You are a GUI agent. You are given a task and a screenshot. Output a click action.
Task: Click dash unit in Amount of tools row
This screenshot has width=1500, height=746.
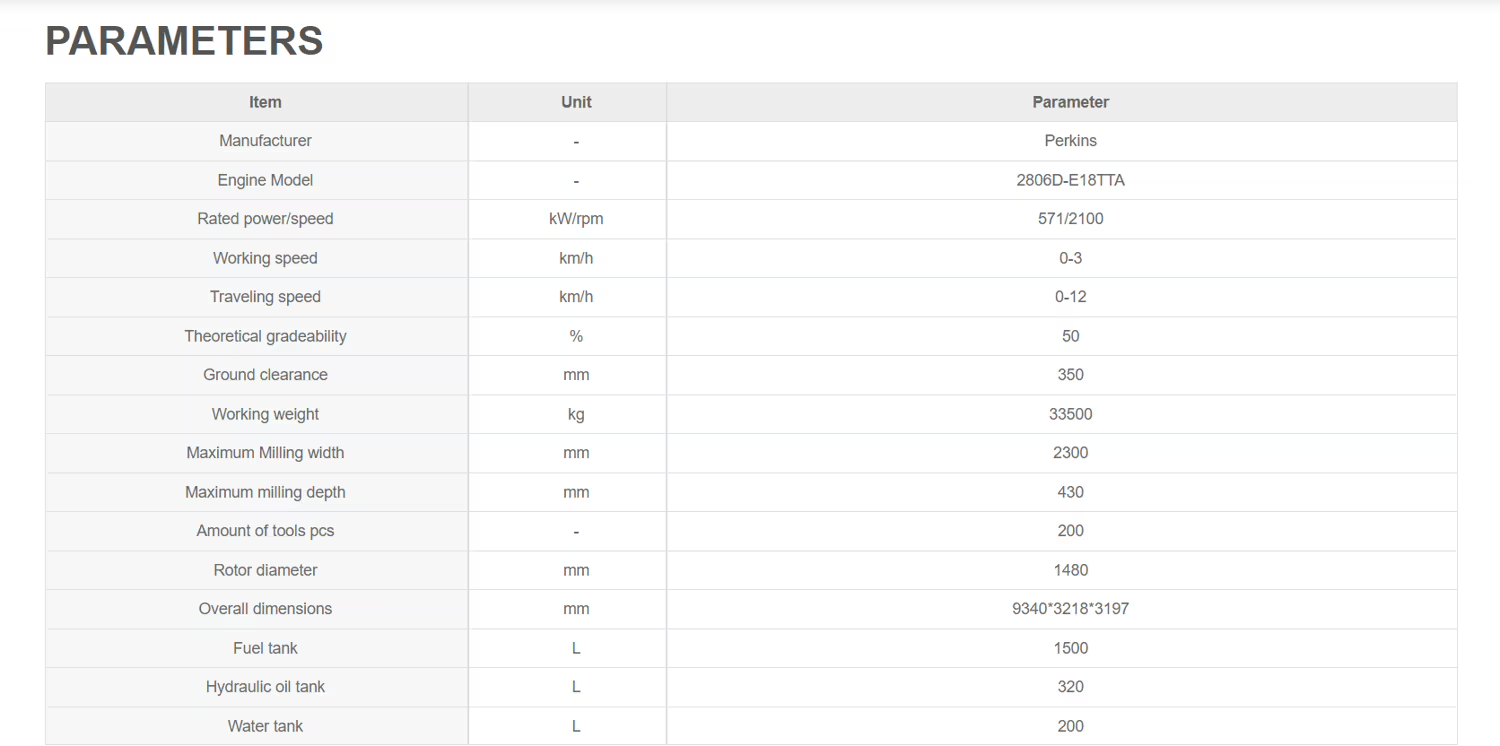point(576,532)
